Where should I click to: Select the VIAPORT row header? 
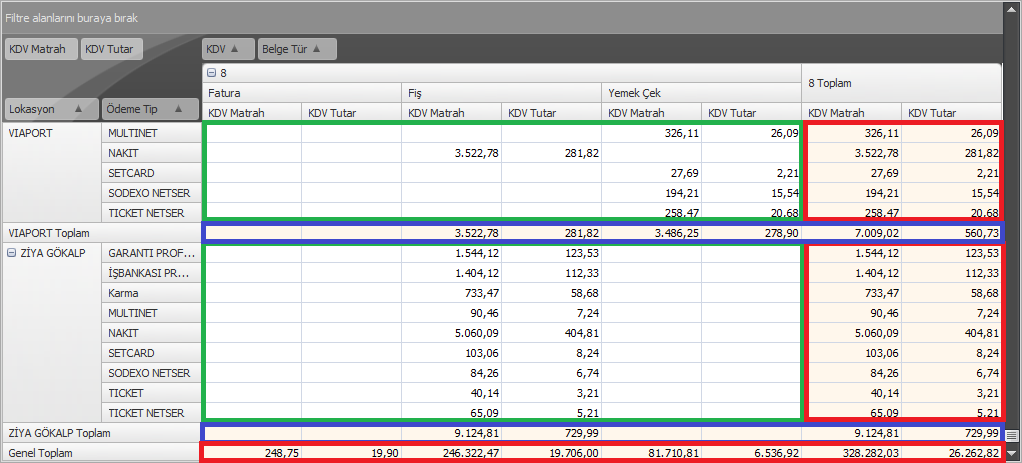[x=50, y=133]
